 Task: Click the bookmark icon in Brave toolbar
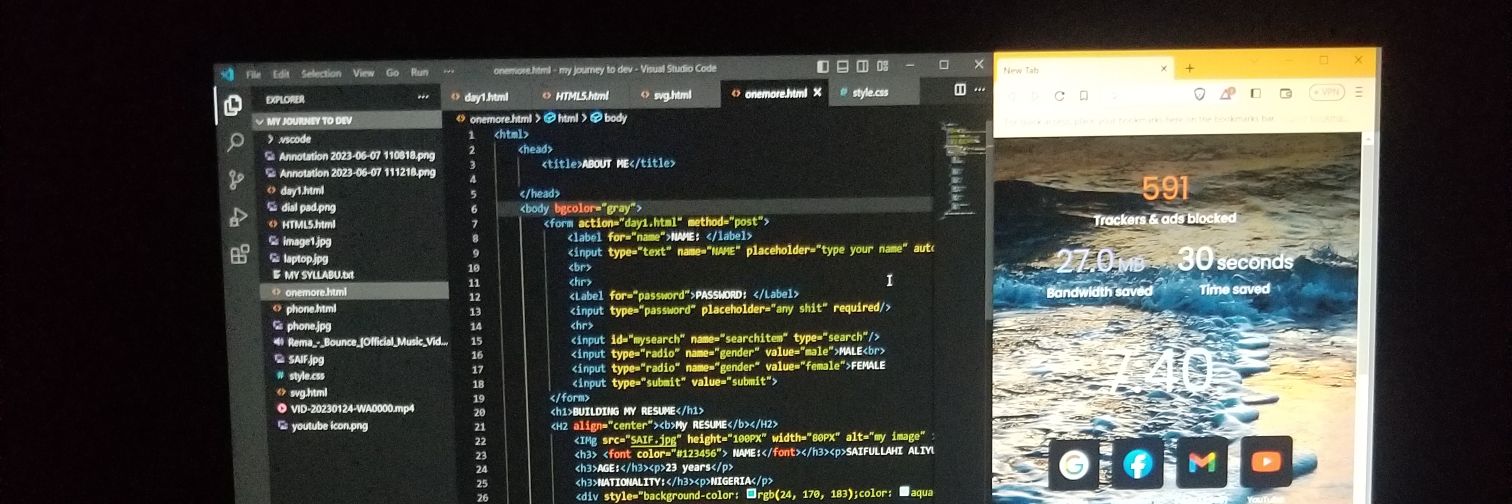click(1082, 96)
